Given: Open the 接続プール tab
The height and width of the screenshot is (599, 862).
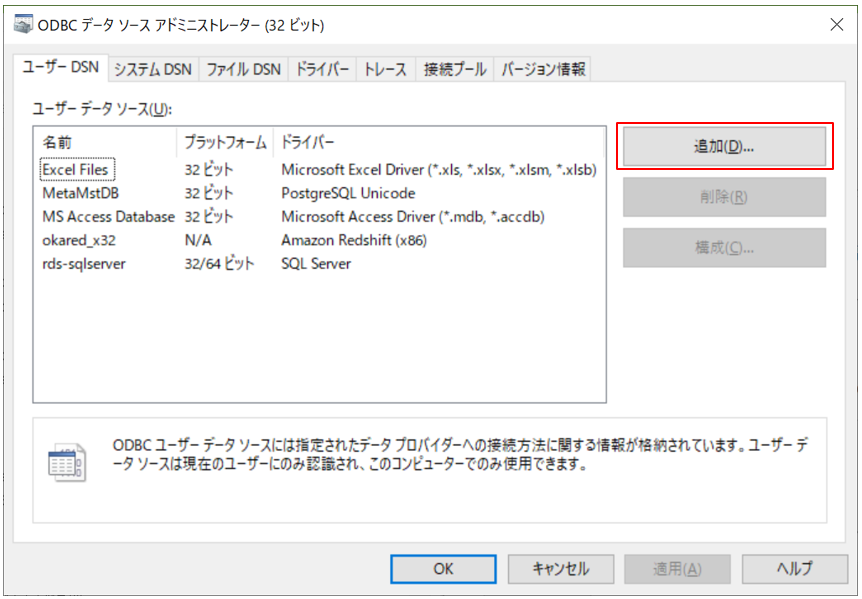Looking at the screenshot, I should (x=455, y=69).
